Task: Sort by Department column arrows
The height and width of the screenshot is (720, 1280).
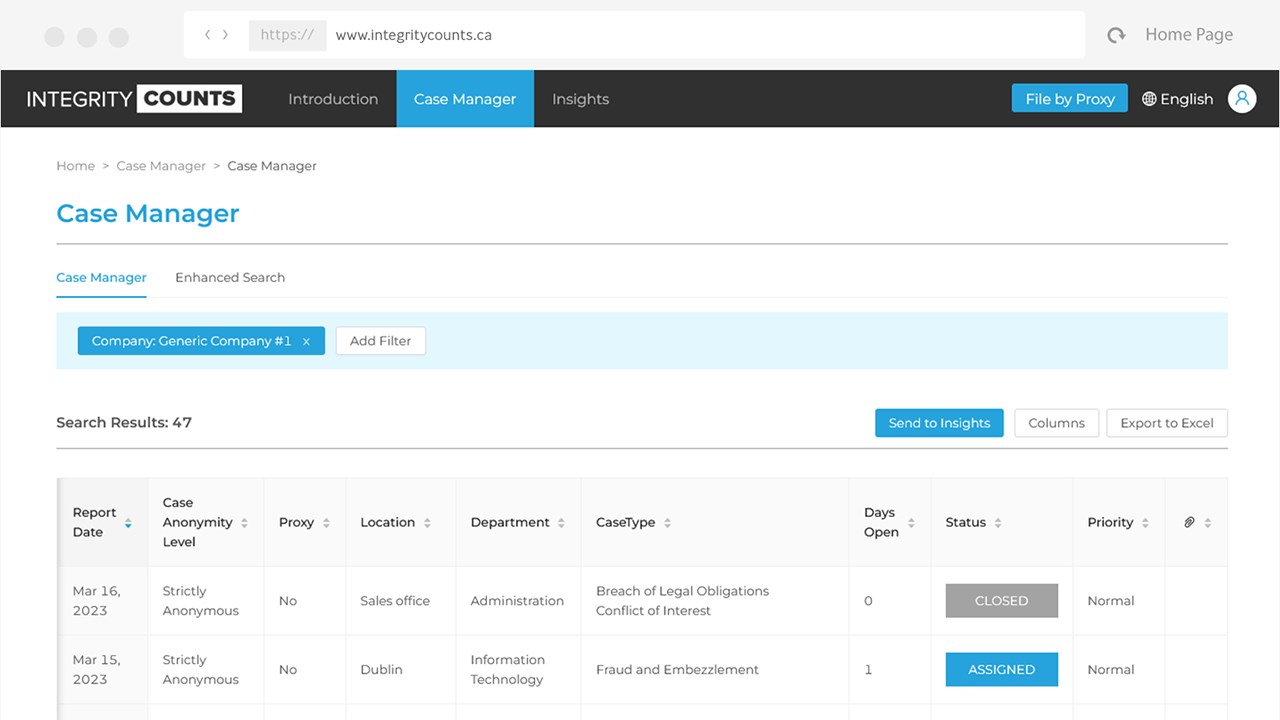Action: tap(561, 523)
